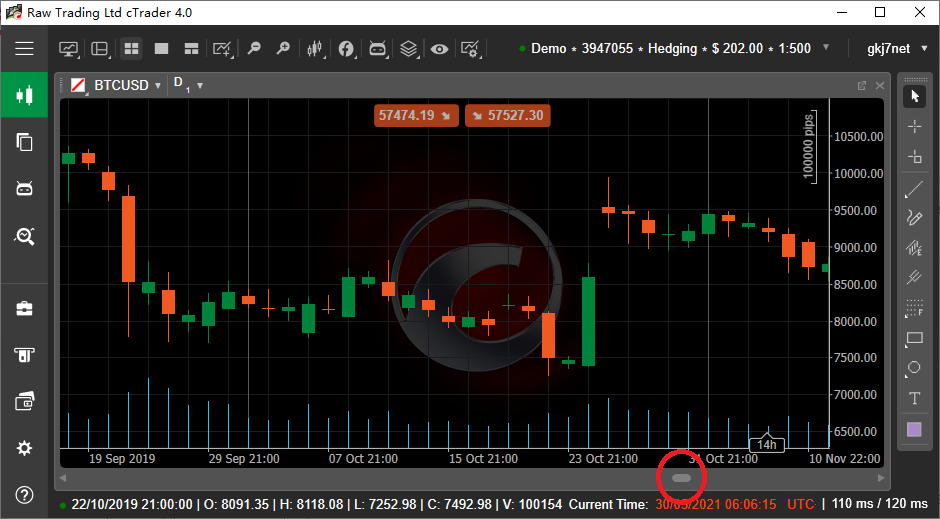Select the Andrews pitchfork tool
Screen dimensions: 940x519
click(x=914, y=277)
